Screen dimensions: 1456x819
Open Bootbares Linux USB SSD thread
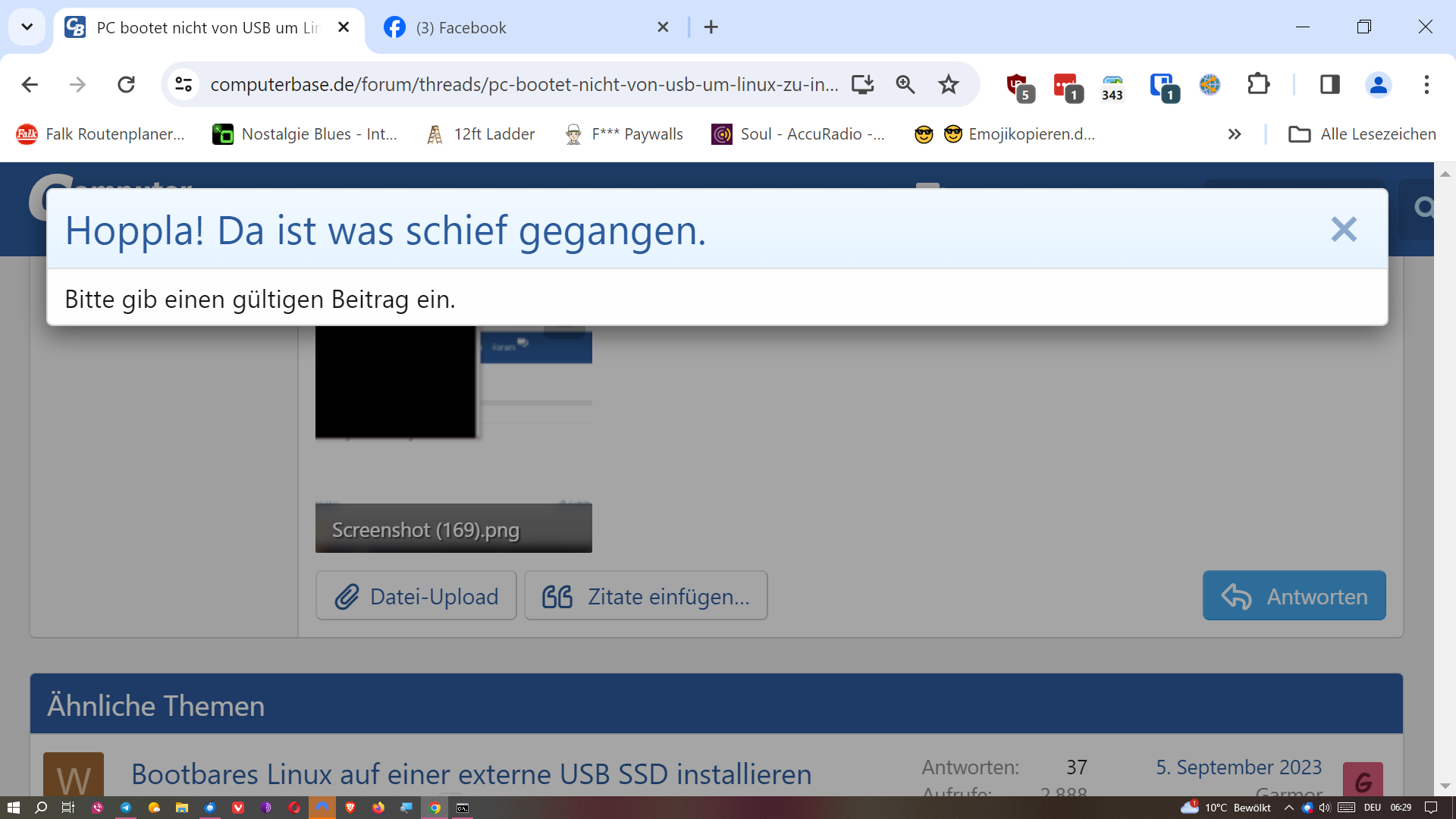[471, 774]
